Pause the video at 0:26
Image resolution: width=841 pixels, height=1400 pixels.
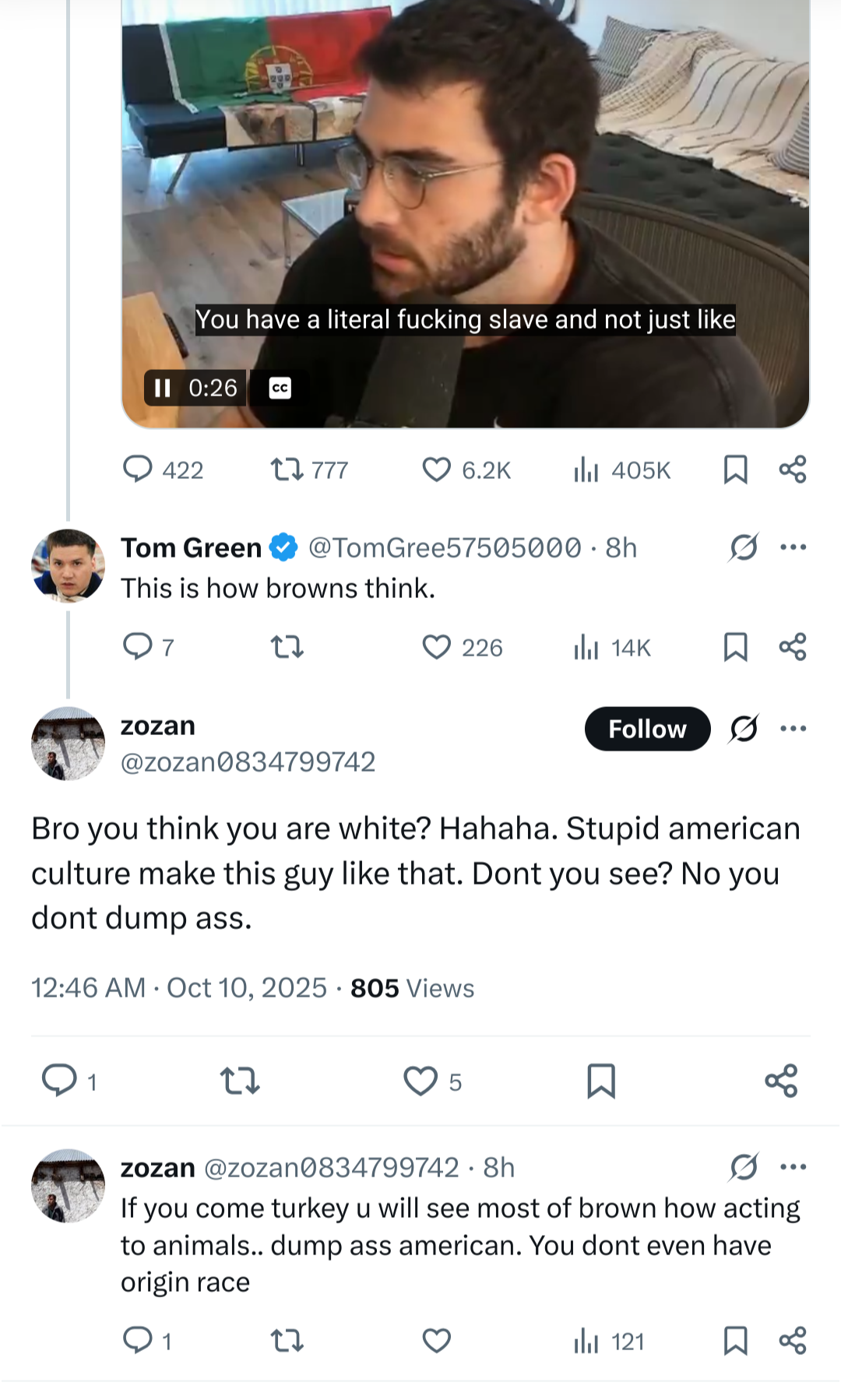pyautogui.click(x=162, y=388)
